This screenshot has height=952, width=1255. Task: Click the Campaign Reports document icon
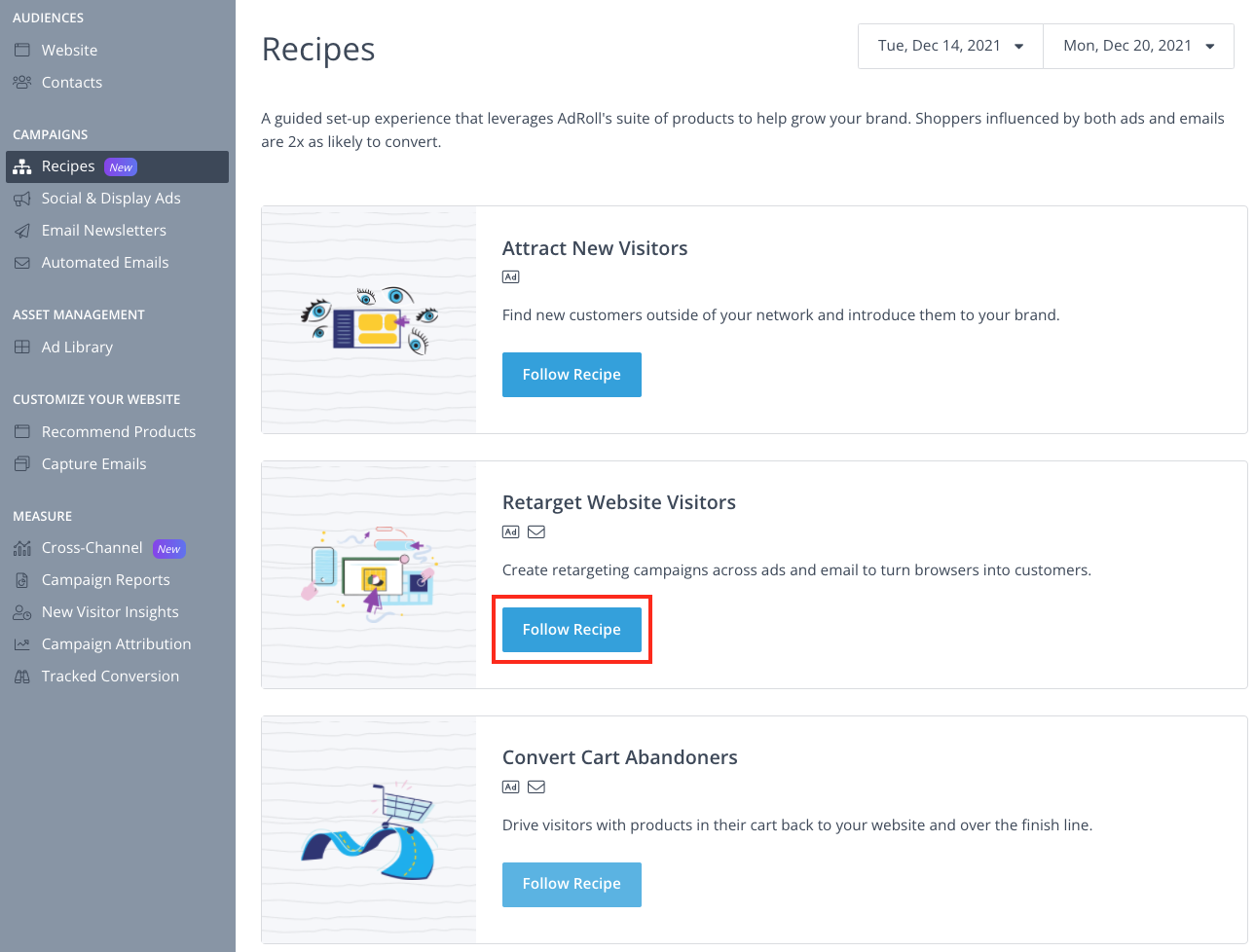[22, 580]
